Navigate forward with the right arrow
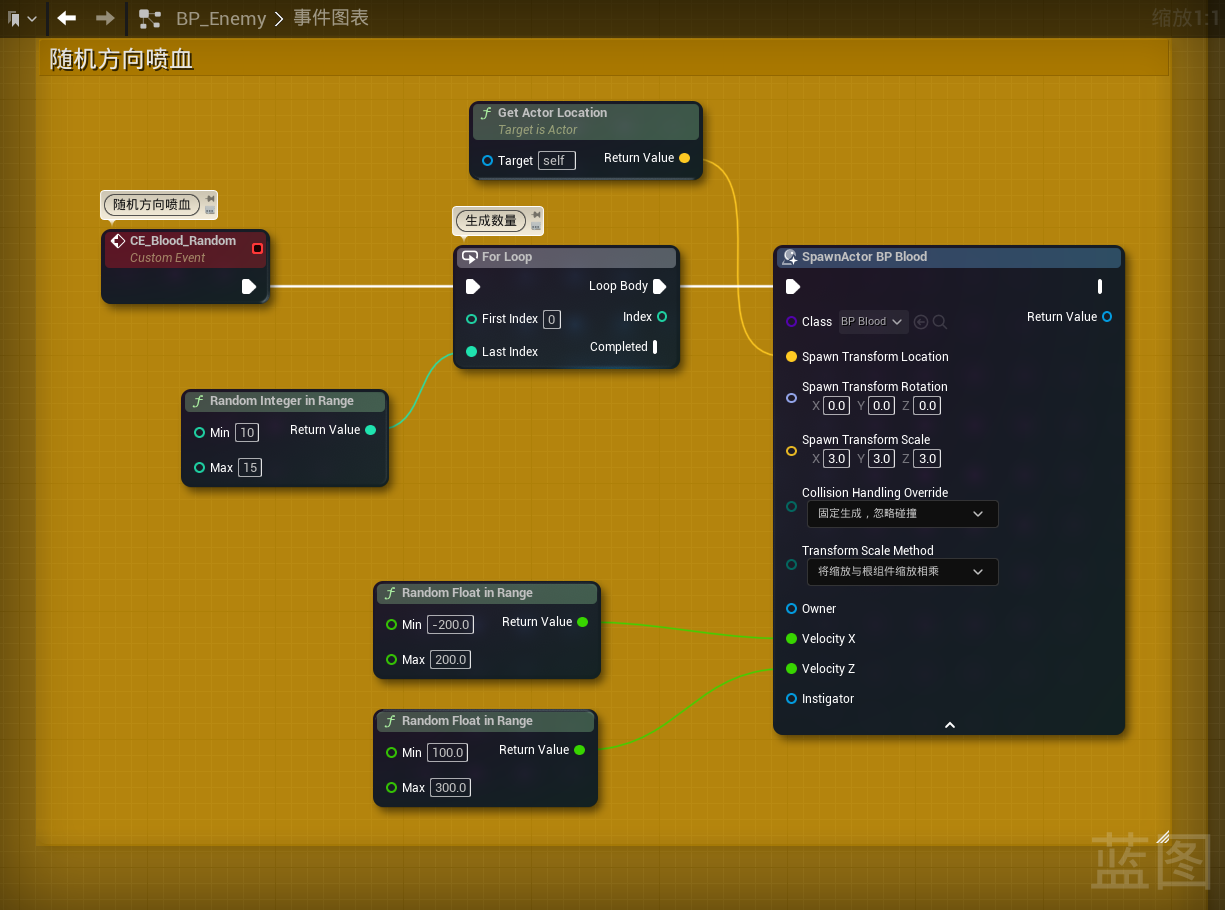Image resolution: width=1225 pixels, height=910 pixels. coord(105,18)
